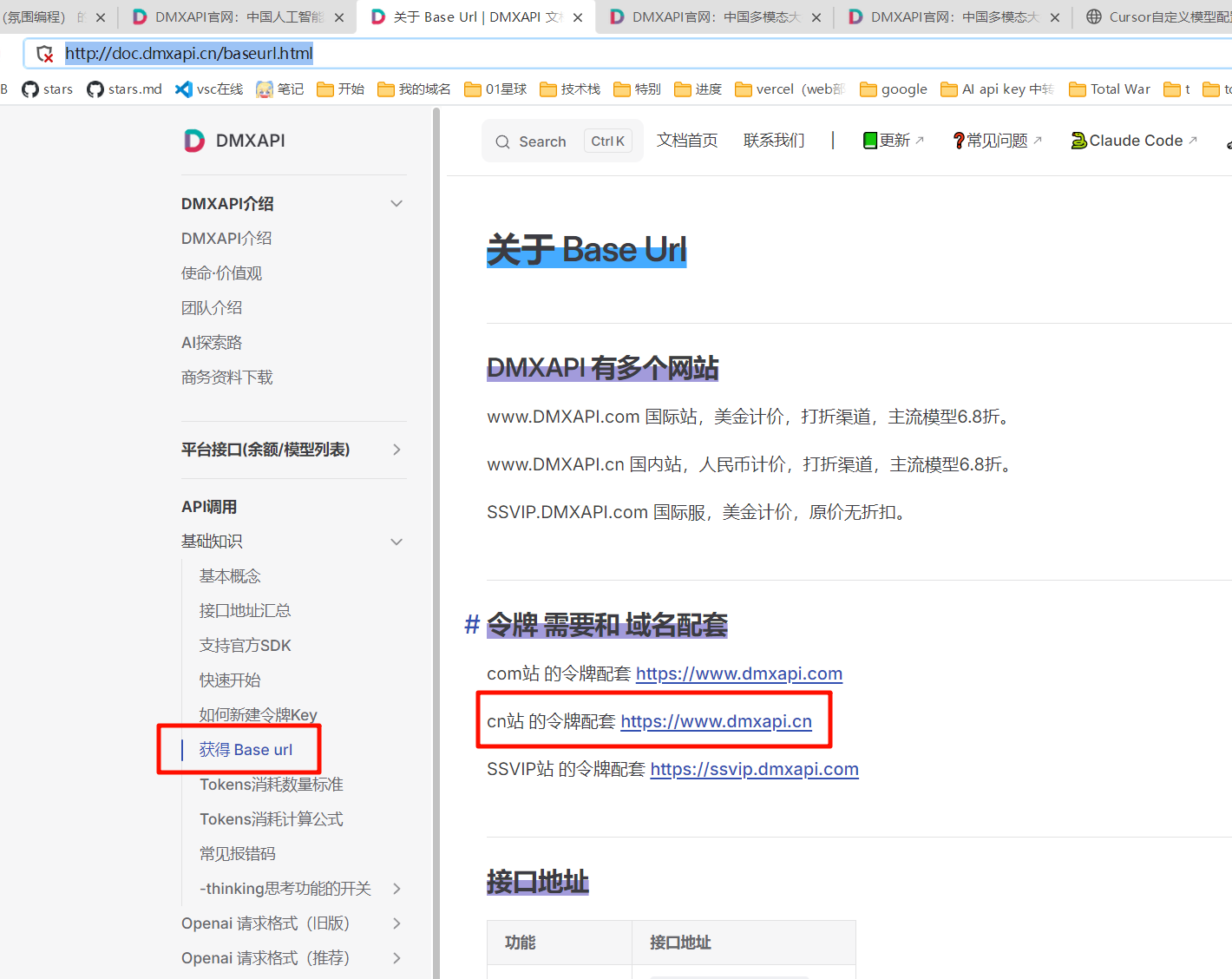Viewport: 1232px width, 979px height.
Task: Open link https://www.dmxapi.cn
Action: click(717, 721)
